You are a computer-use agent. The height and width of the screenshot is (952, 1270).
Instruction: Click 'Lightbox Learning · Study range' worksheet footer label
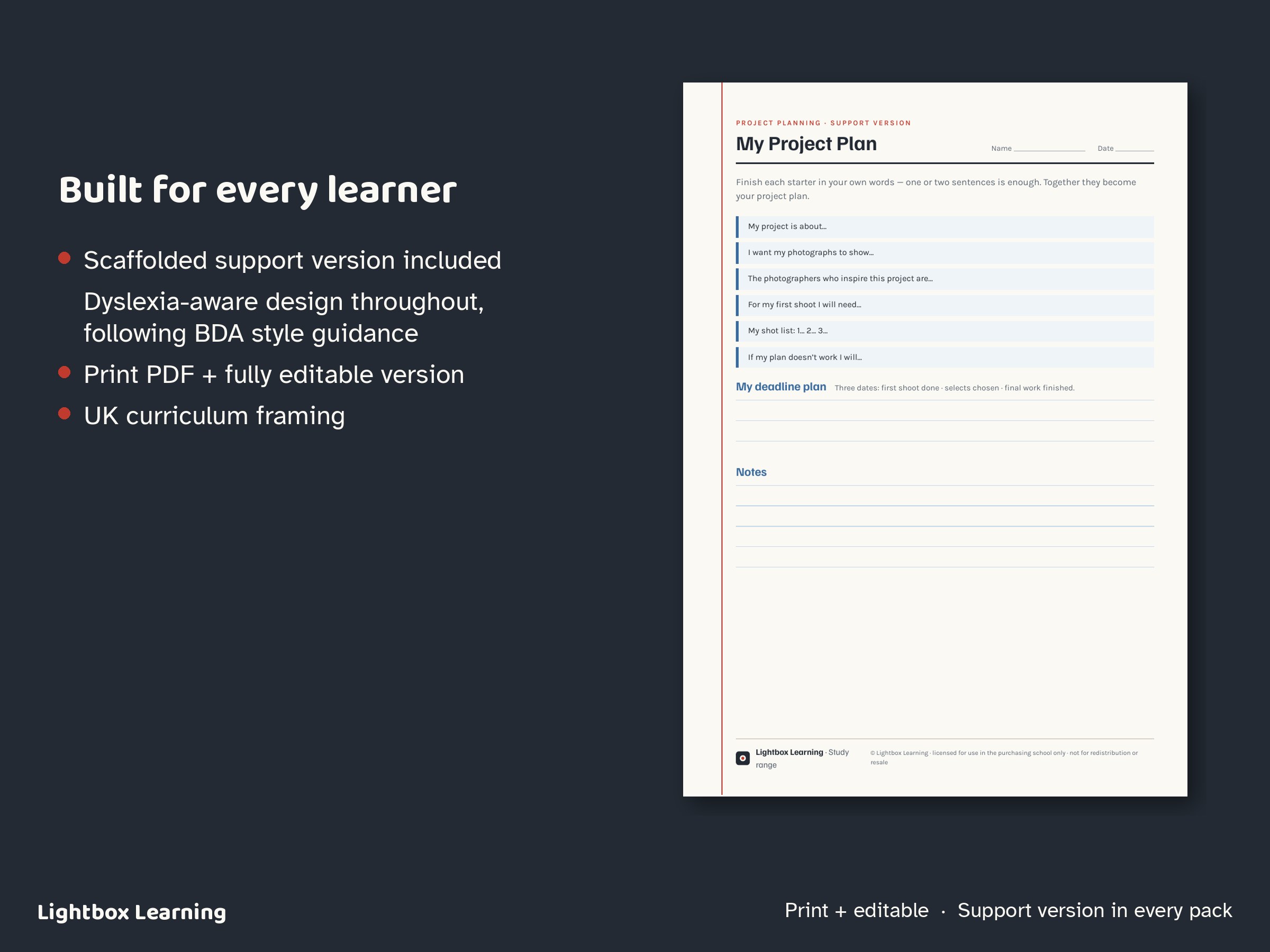click(802, 758)
